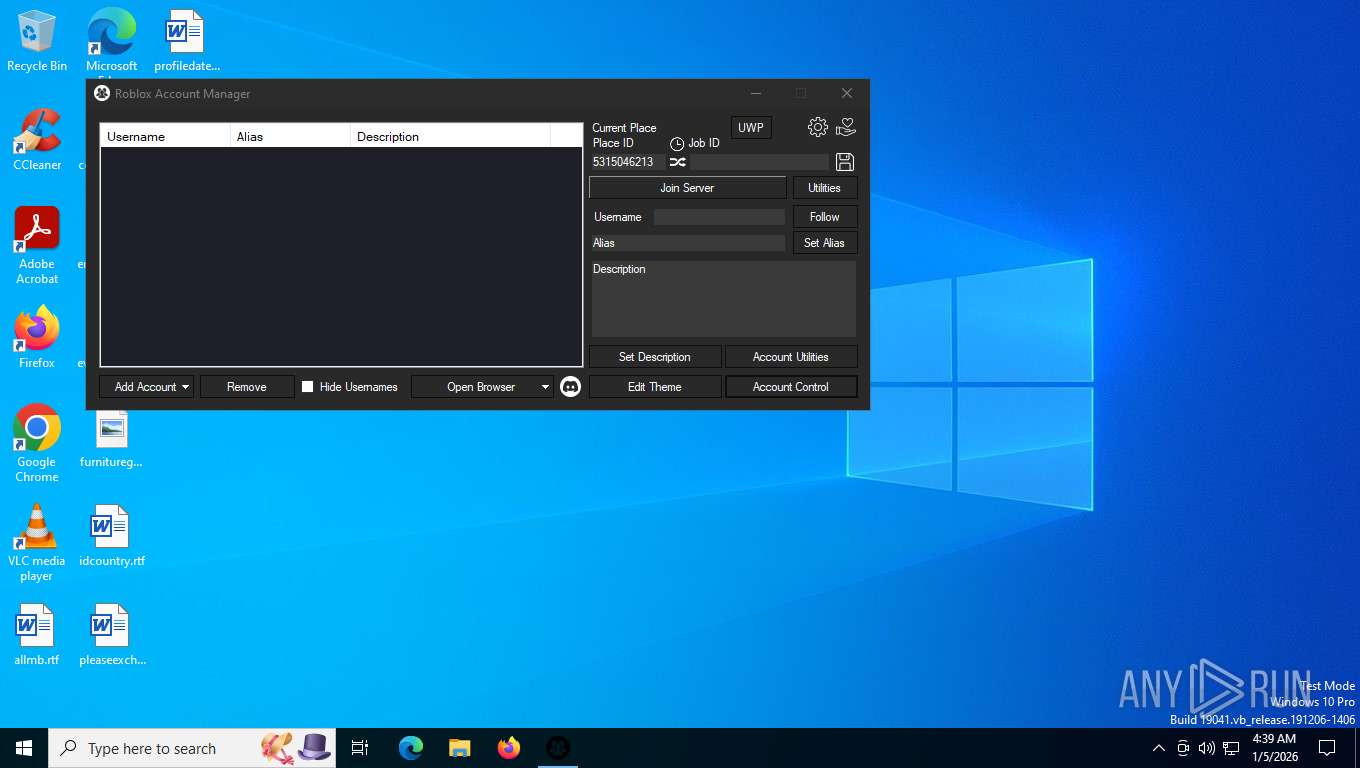1360x768 pixels.
Task: Open File Explorer from the taskbar
Action: 460,748
